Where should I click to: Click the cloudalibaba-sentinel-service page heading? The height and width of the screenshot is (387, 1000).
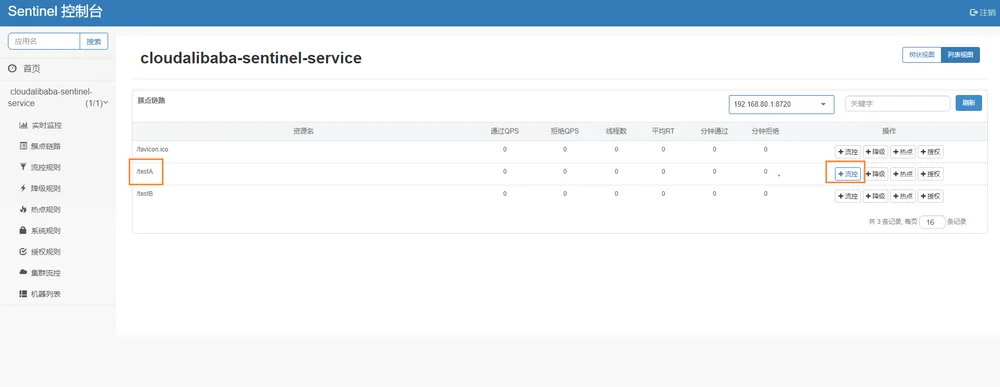pyautogui.click(x=251, y=59)
